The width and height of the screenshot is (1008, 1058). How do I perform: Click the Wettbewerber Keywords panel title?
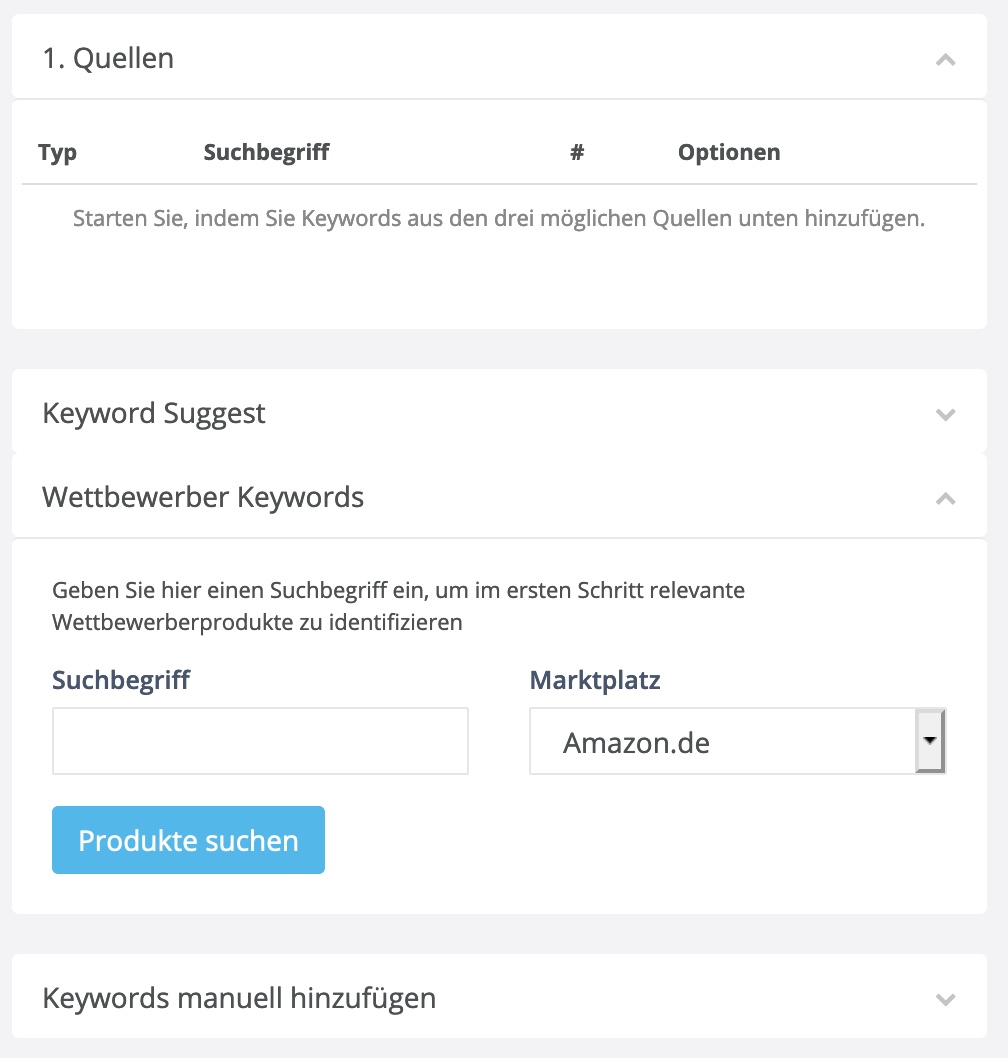click(x=203, y=497)
